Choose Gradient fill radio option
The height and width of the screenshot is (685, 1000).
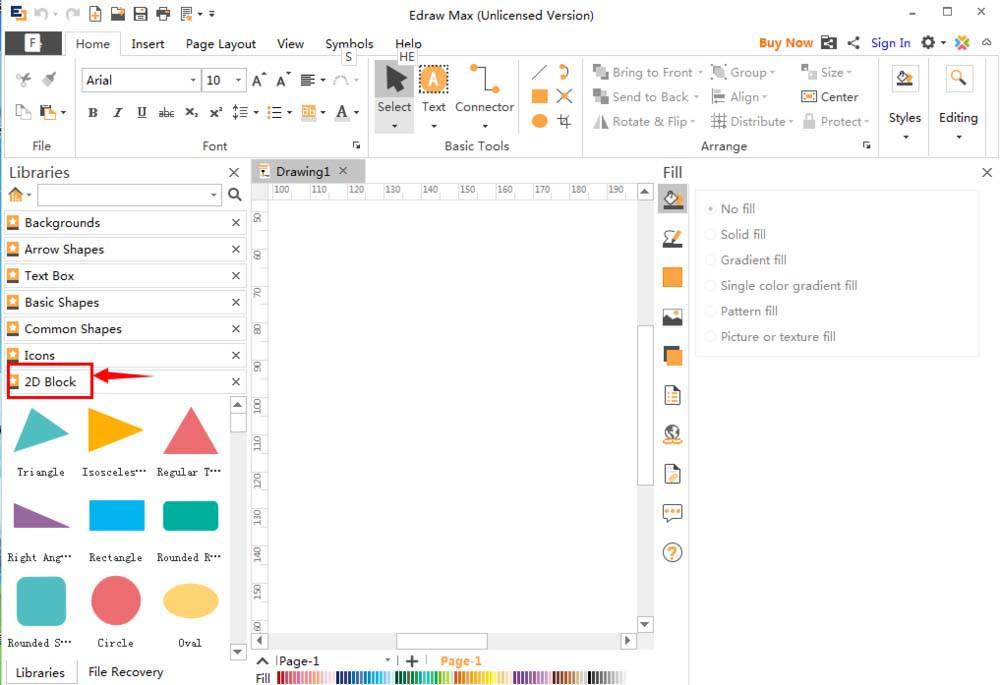pyautogui.click(x=711, y=260)
